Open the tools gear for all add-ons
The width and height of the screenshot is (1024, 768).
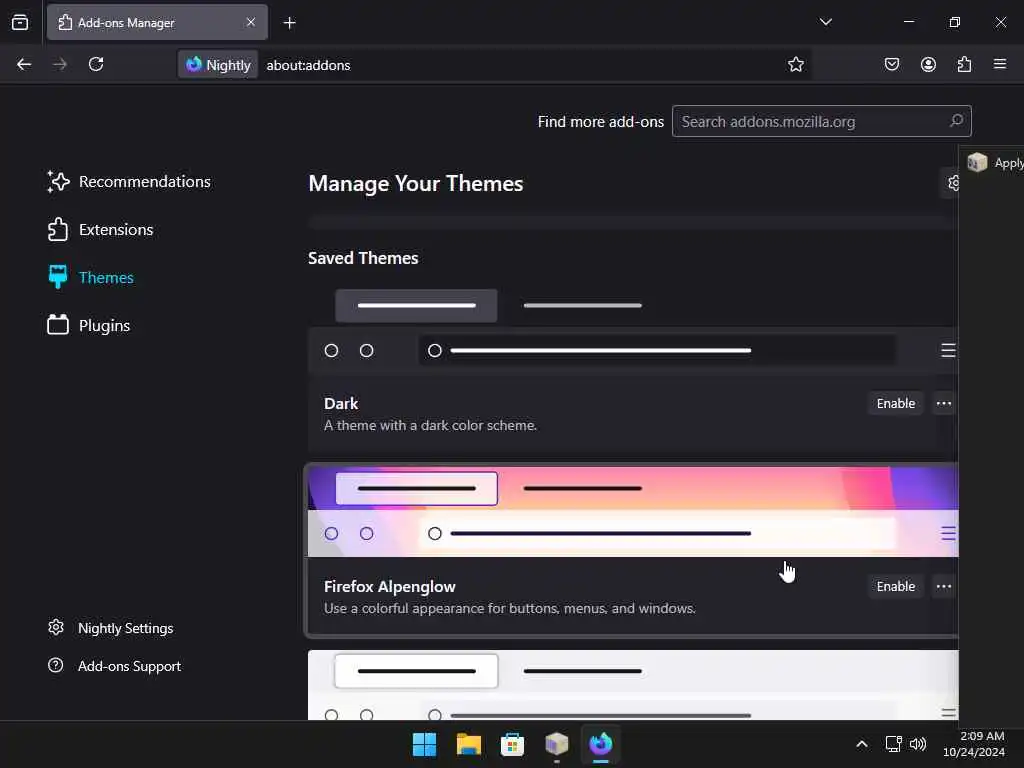coord(951,183)
